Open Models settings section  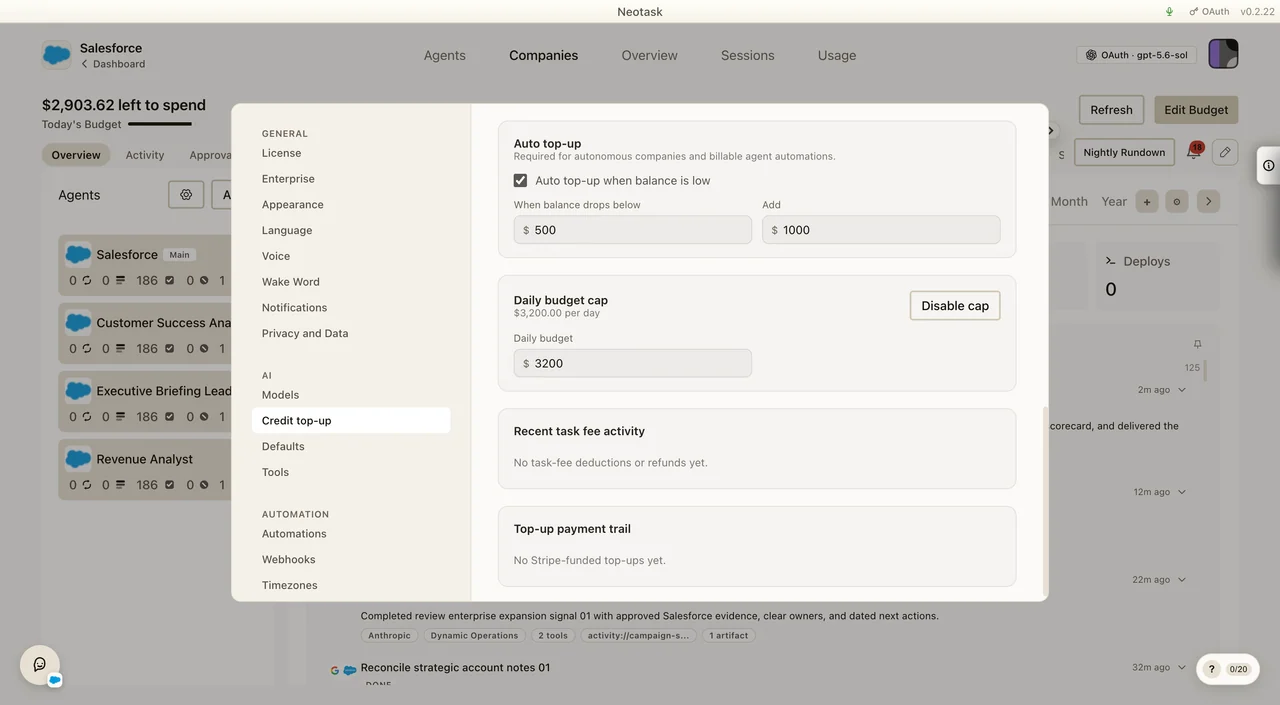coord(350,395)
